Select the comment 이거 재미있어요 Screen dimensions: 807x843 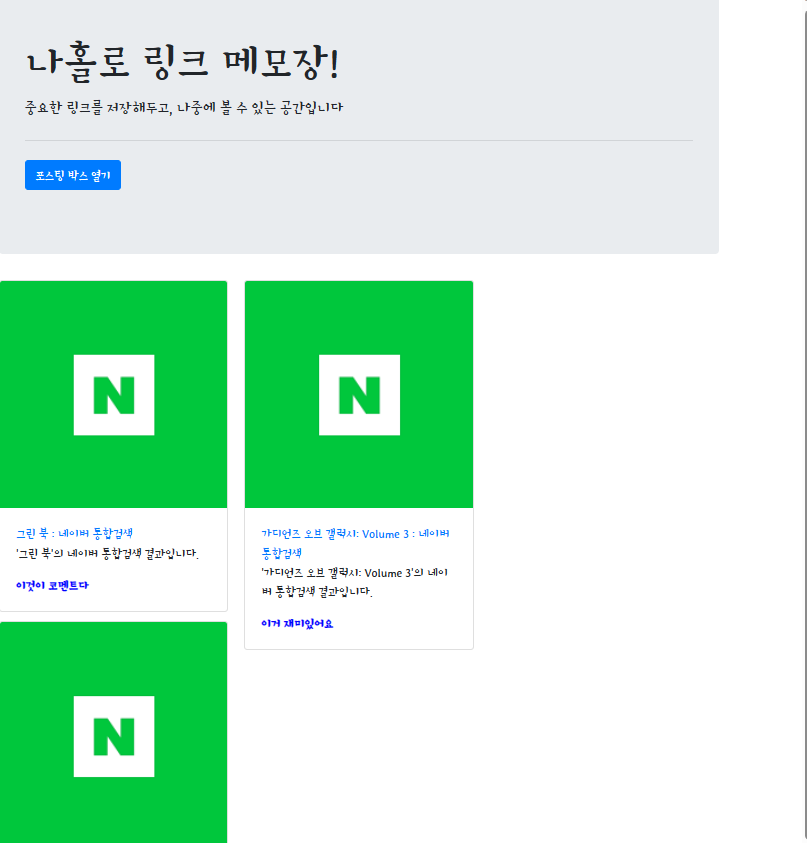(297, 624)
